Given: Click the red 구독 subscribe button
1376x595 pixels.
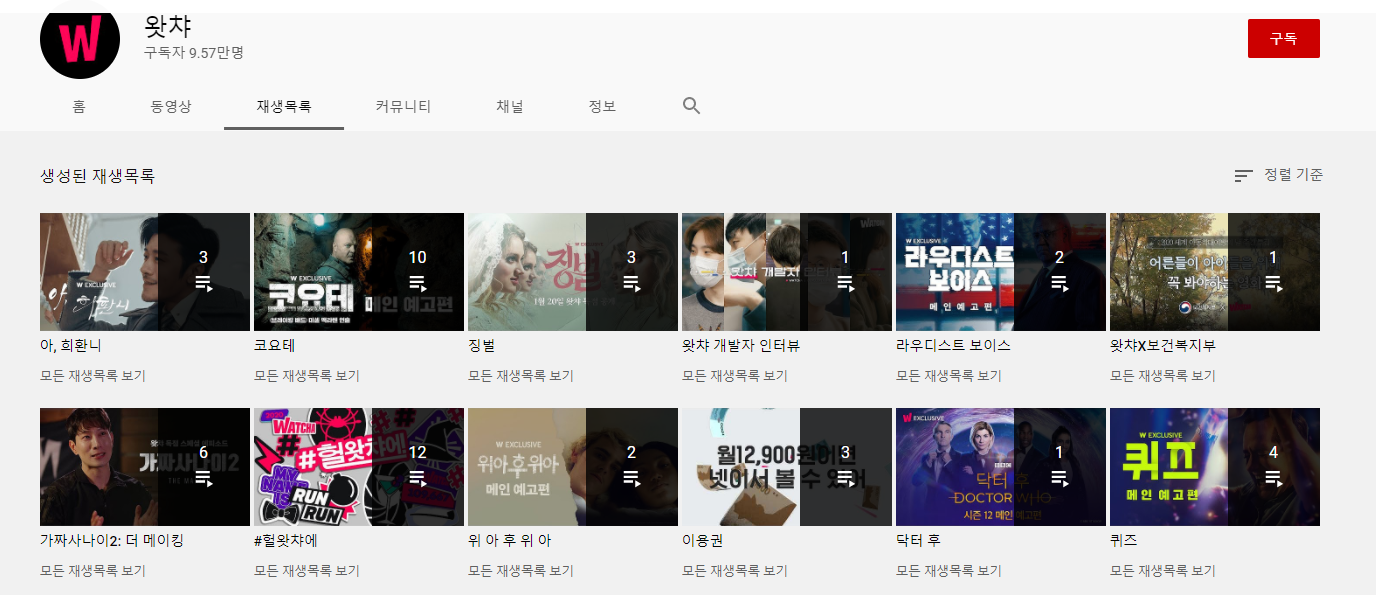Looking at the screenshot, I should 1284,38.
